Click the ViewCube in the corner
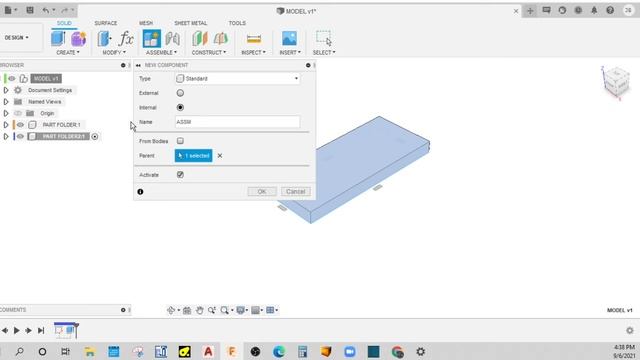The height and width of the screenshot is (360, 640). (616, 82)
